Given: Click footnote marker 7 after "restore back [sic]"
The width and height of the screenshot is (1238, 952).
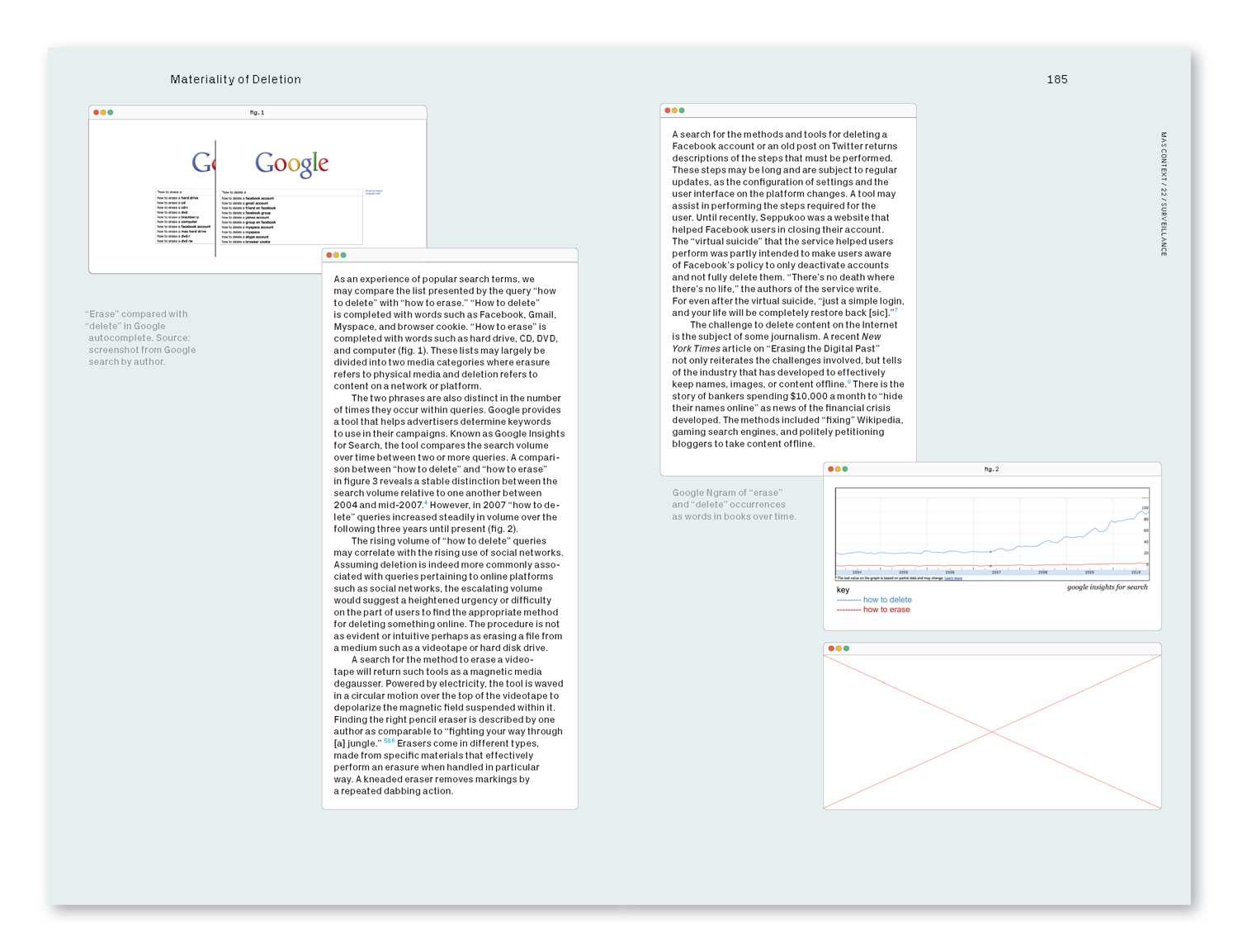Looking at the screenshot, I should click(x=895, y=310).
